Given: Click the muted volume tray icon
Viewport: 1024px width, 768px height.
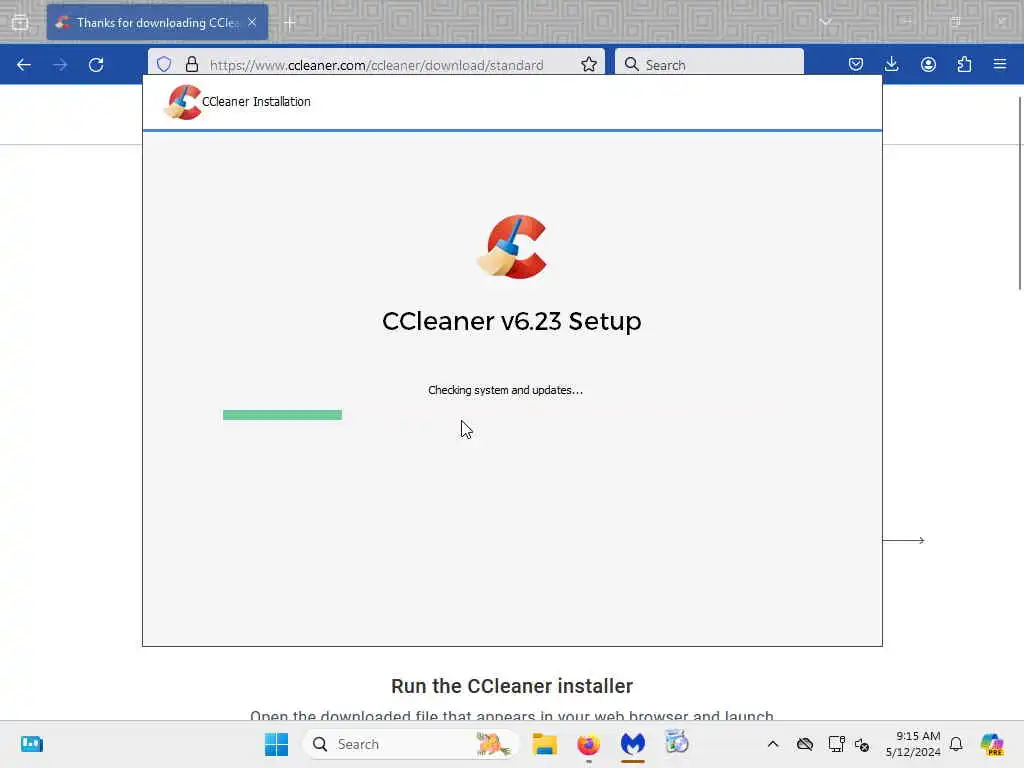Looking at the screenshot, I should (862, 744).
